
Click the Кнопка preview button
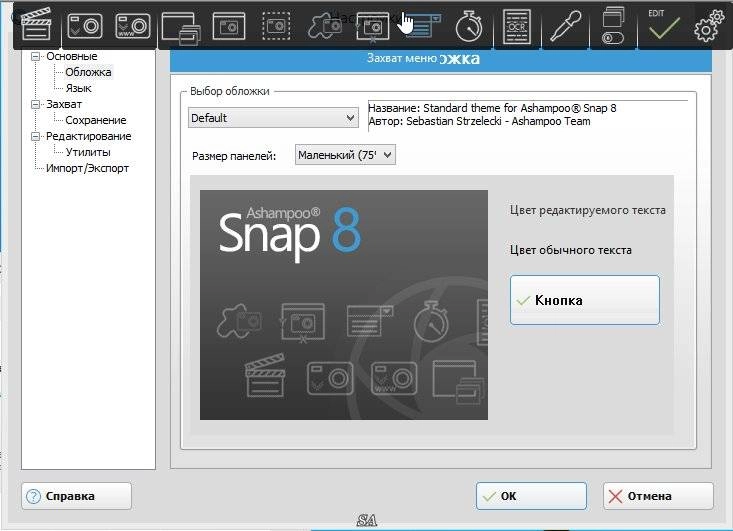pos(585,300)
